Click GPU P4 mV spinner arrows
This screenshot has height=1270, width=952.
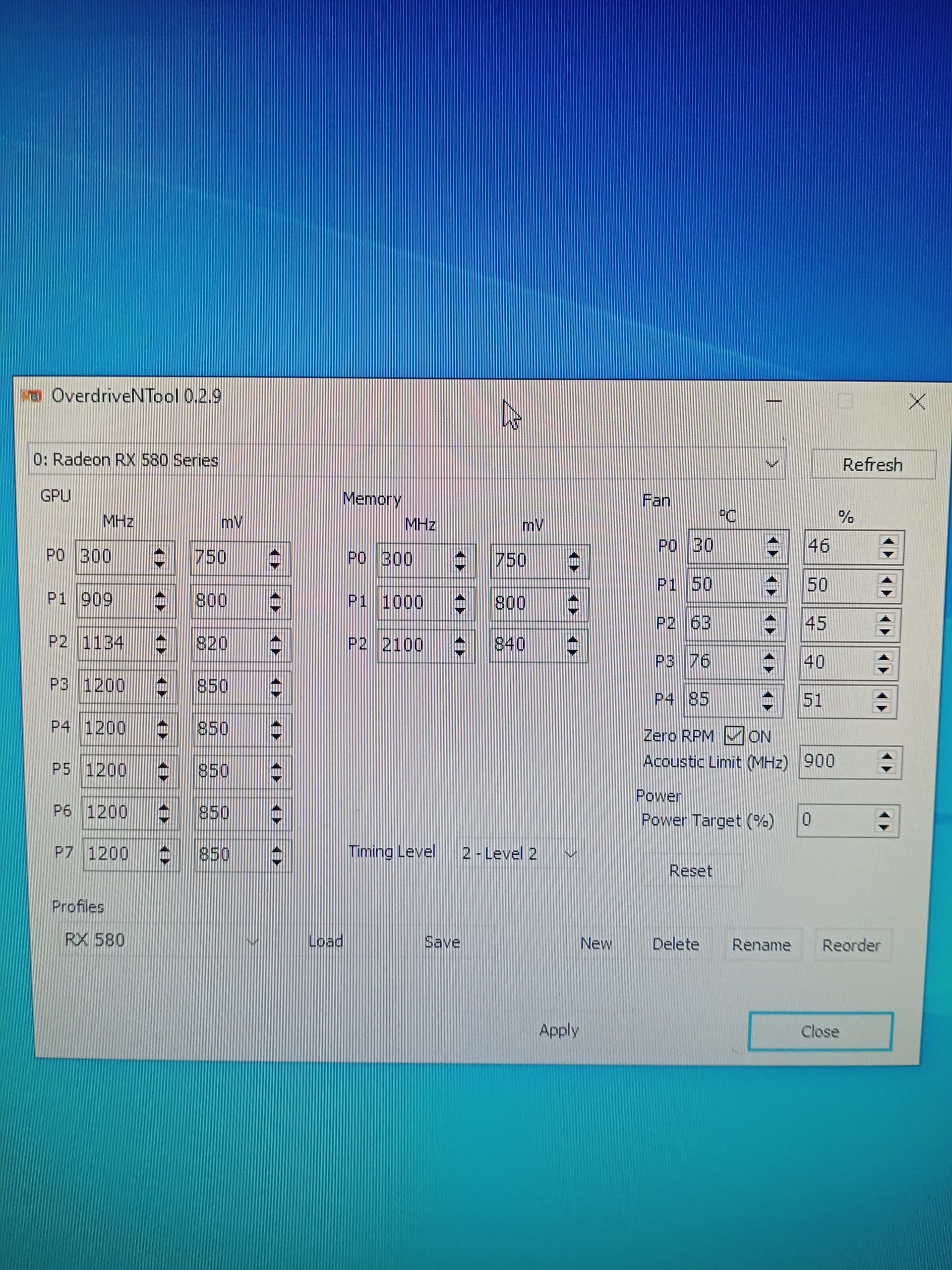[276, 730]
